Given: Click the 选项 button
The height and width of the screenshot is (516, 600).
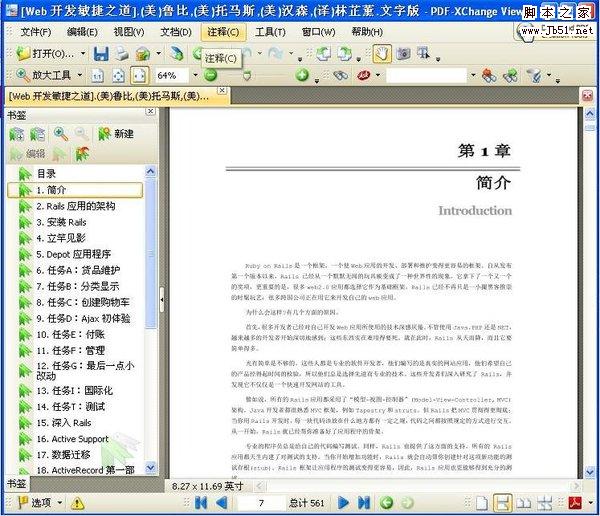Looking at the screenshot, I should 35,502.
